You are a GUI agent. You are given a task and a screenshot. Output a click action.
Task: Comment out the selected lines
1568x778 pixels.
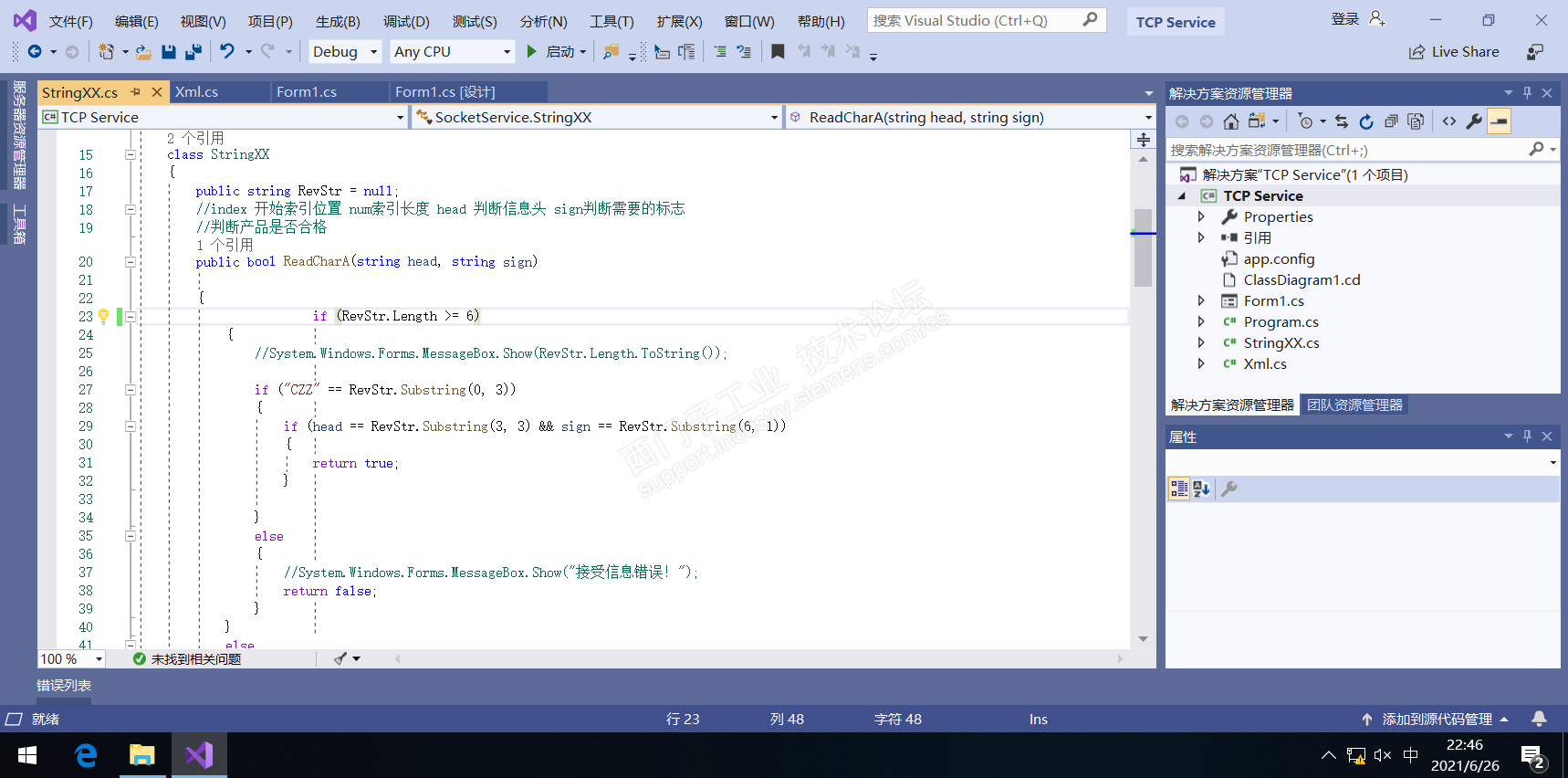(720, 52)
